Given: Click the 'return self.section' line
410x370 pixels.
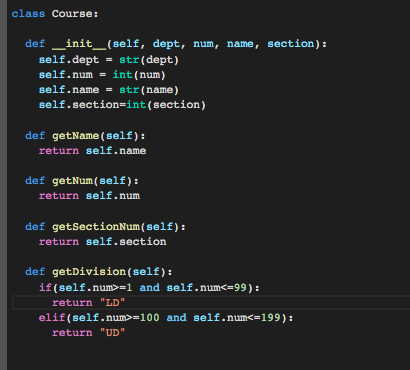Looking at the screenshot, I should click(x=102, y=242).
